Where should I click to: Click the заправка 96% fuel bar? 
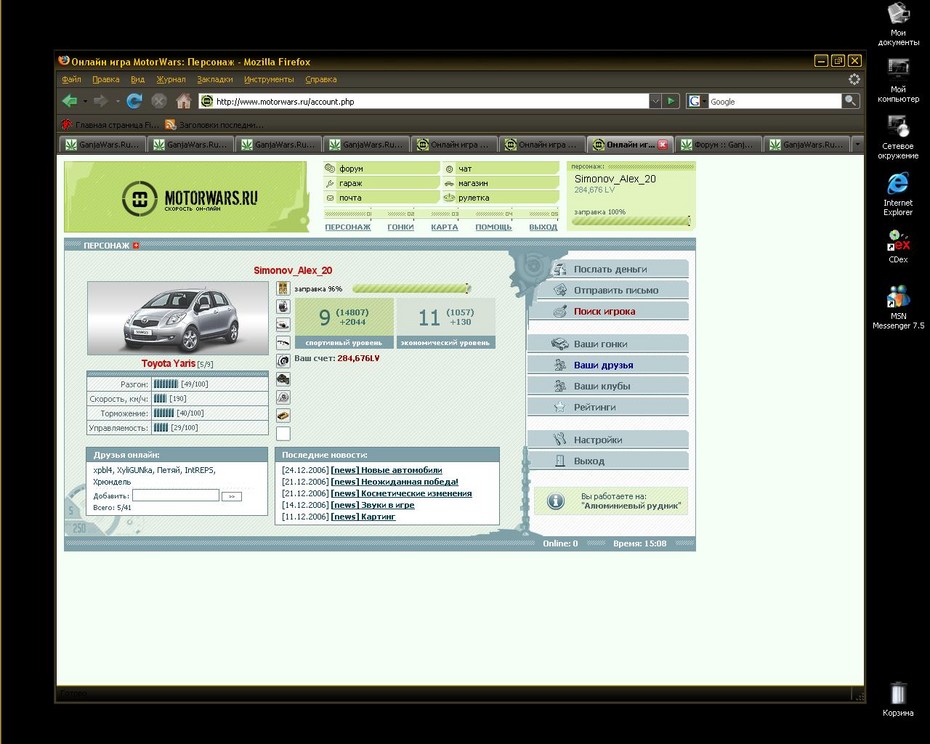pos(410,289)
